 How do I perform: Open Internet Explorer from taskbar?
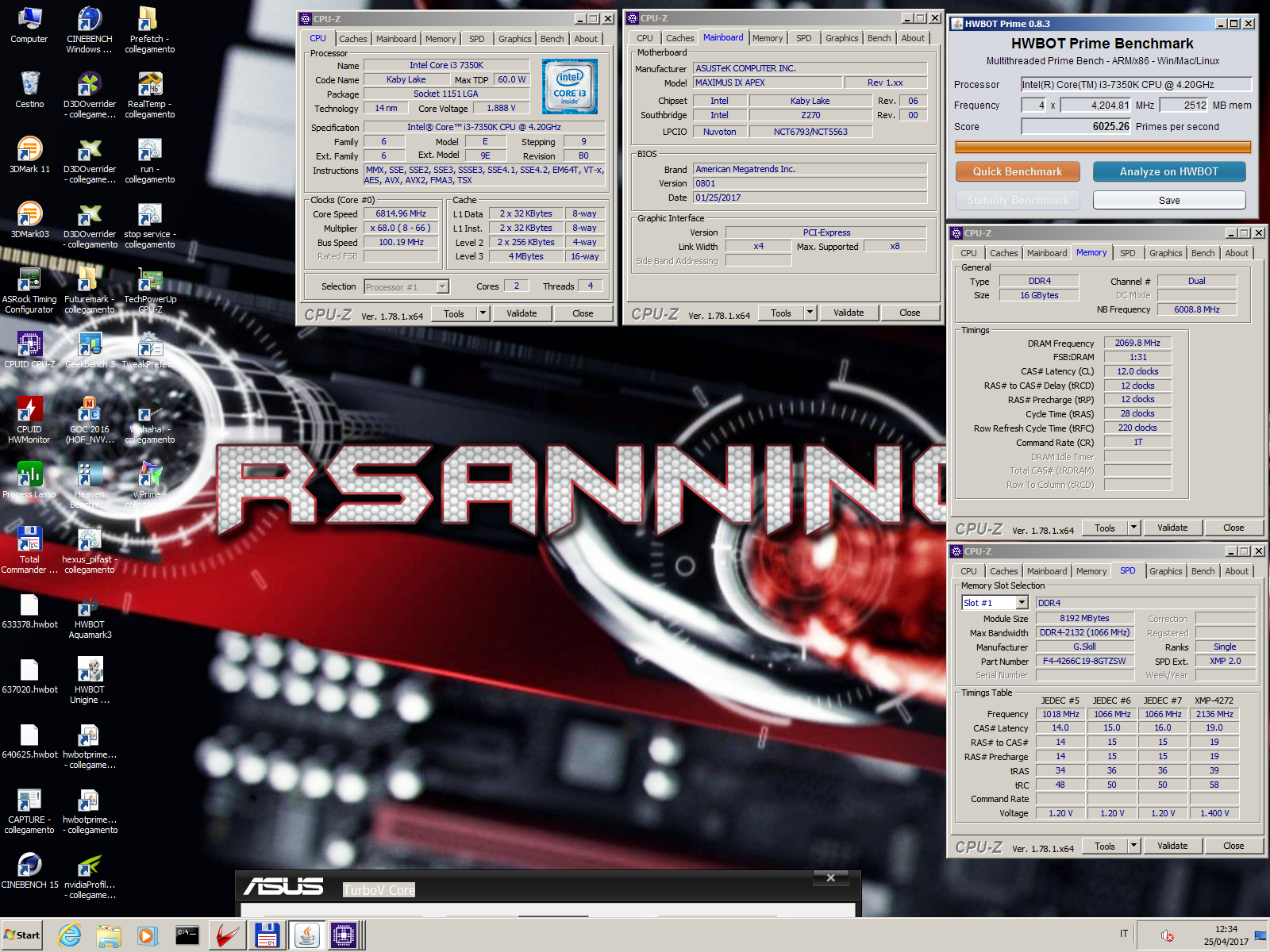pyautogui.click(x=70, y=935)
